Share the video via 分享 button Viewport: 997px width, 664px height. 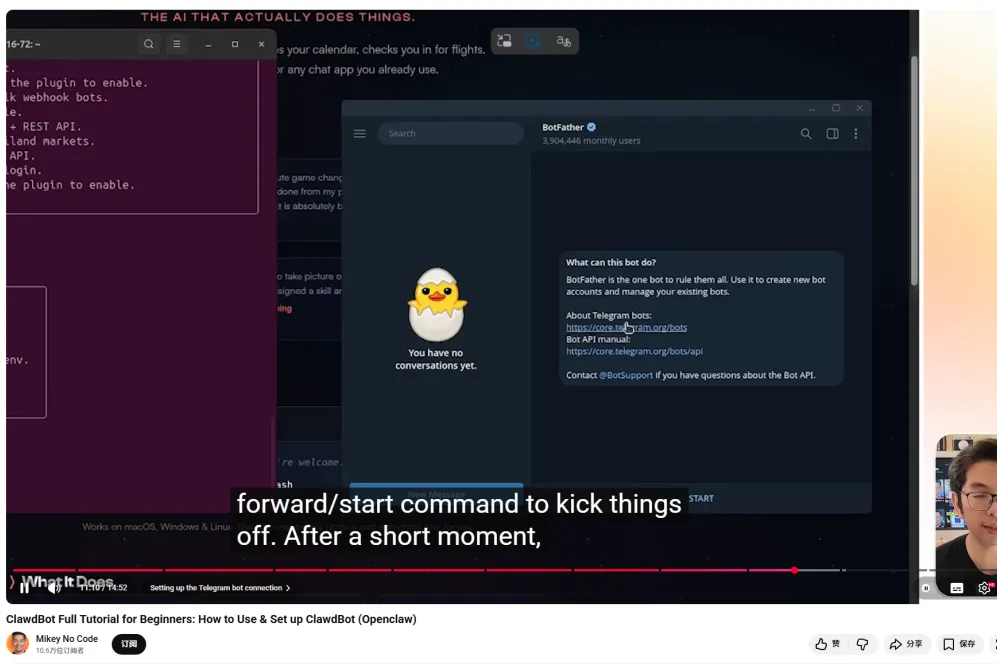906,644
